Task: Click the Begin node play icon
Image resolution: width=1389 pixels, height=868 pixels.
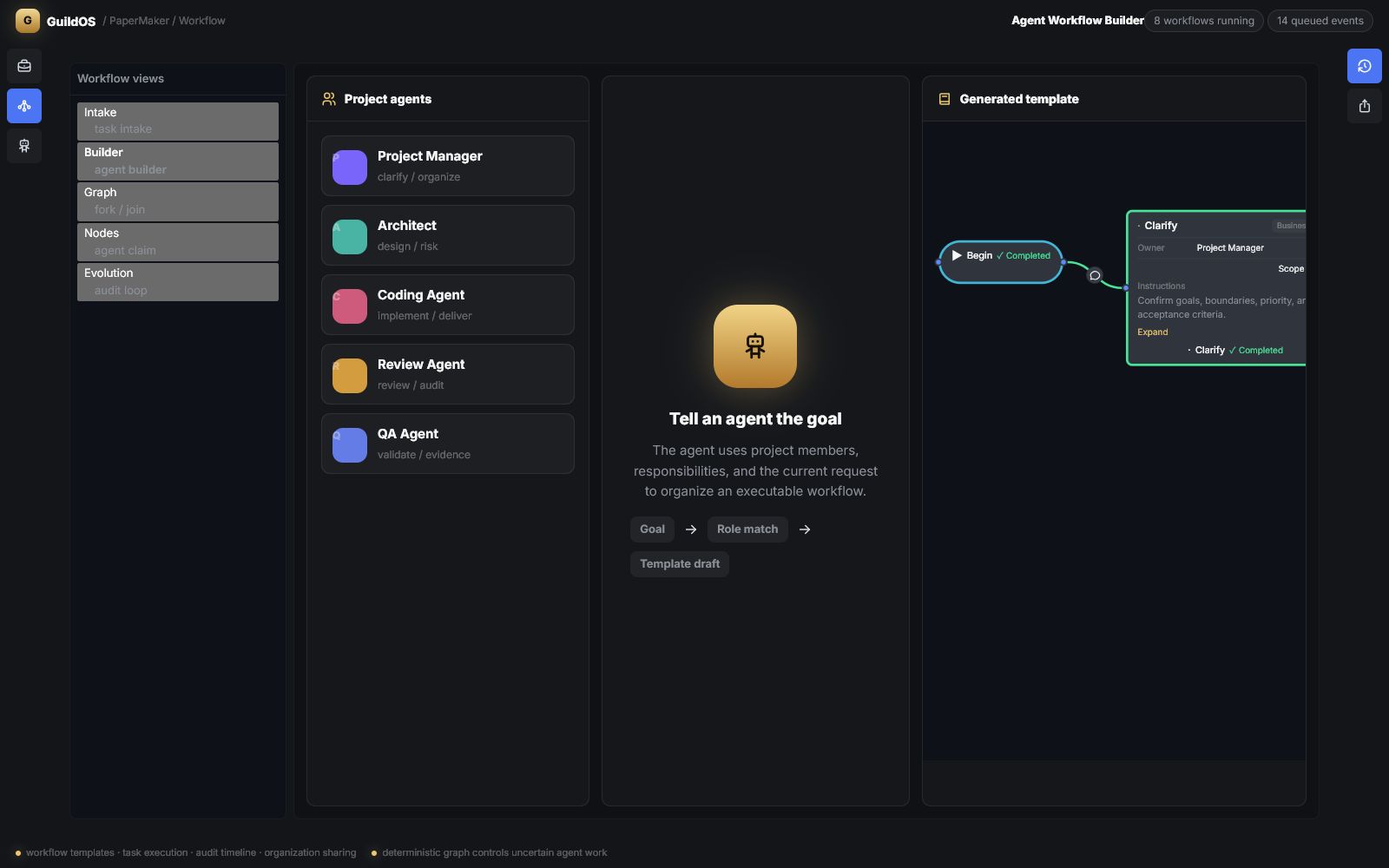Action: click(x=957, y=255)
